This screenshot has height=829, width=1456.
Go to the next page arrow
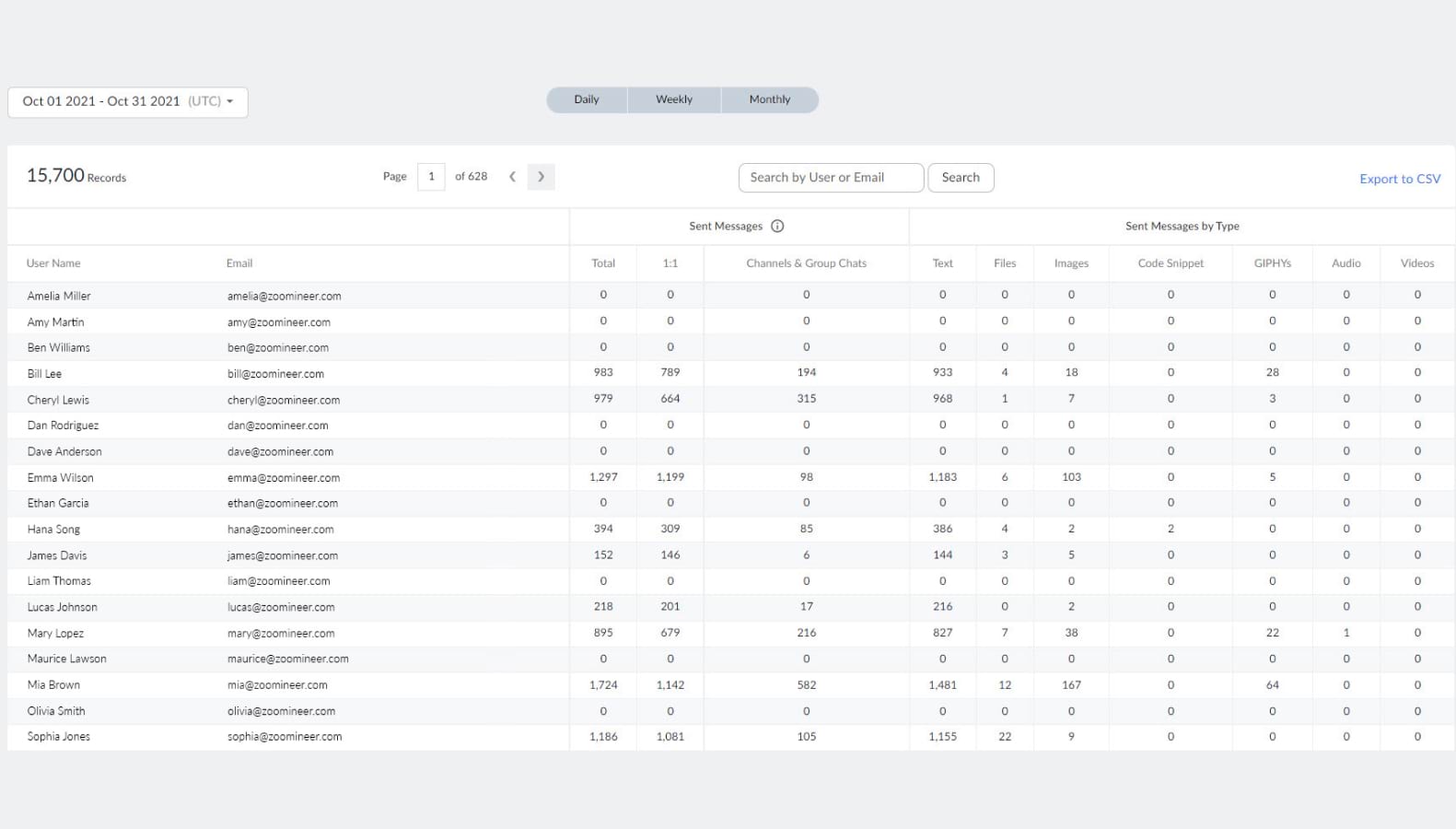coord(541,177)
